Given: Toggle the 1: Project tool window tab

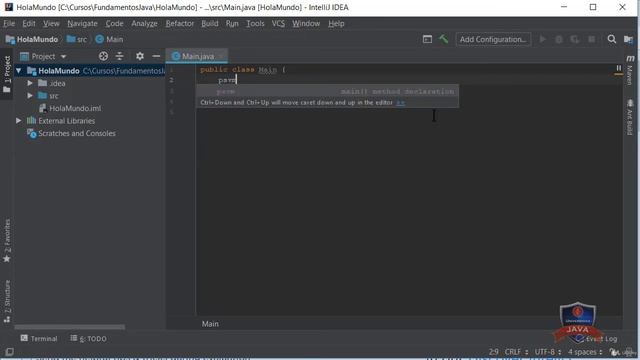Looking at the screenshot, I should point(7,73).
